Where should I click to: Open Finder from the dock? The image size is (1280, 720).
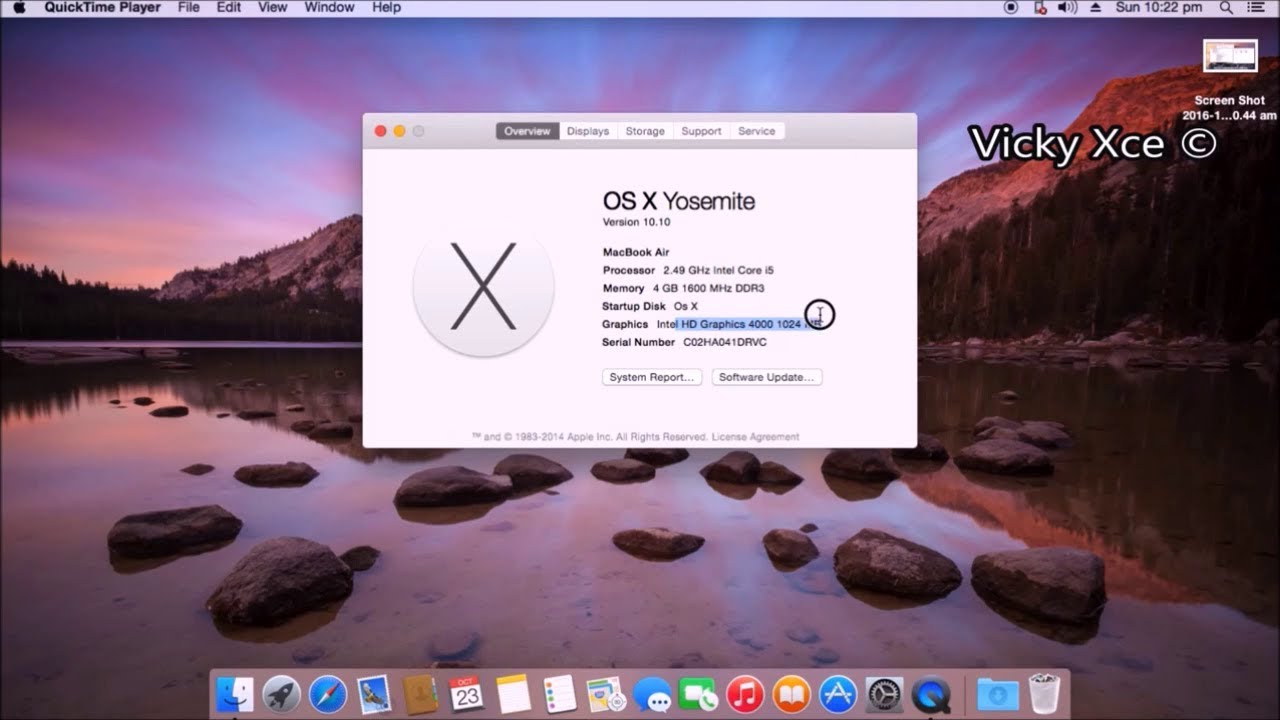[x=235, y=694]
